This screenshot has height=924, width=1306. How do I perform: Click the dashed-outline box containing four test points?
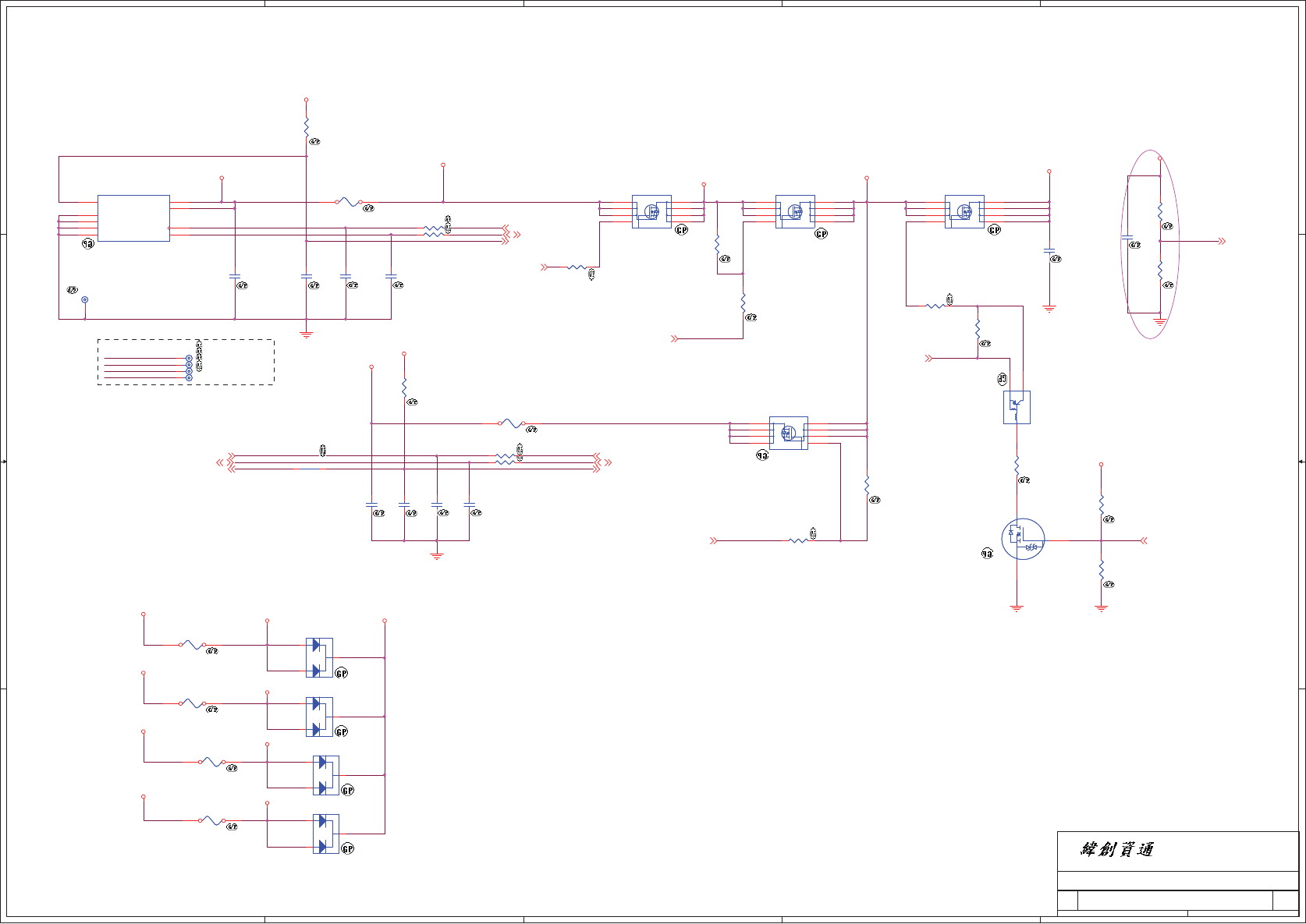(186, 362)
